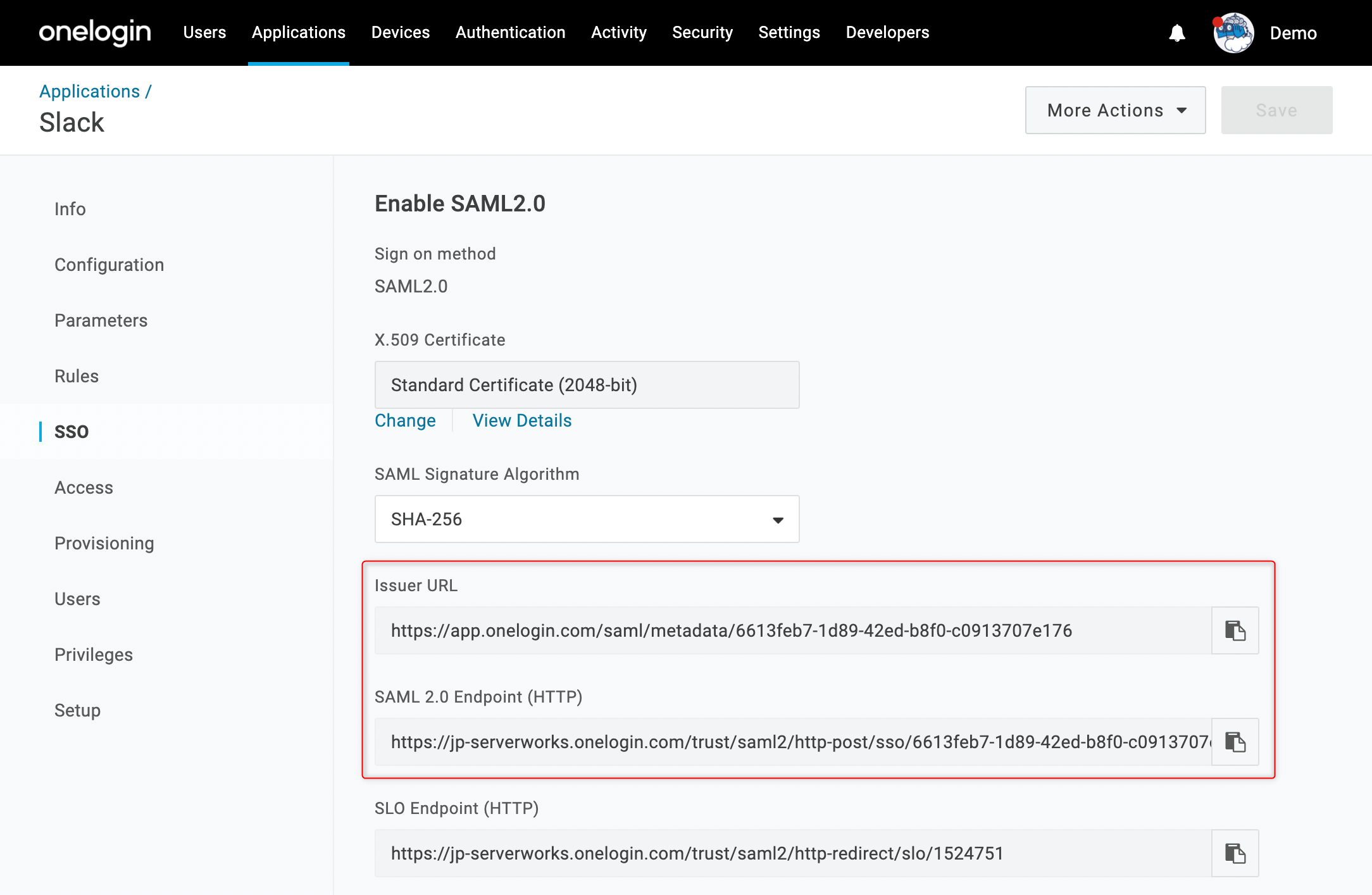The image size is (1372, 895).
Task: Go to the OneLogin logo home
Action: (x=95, y=32)
